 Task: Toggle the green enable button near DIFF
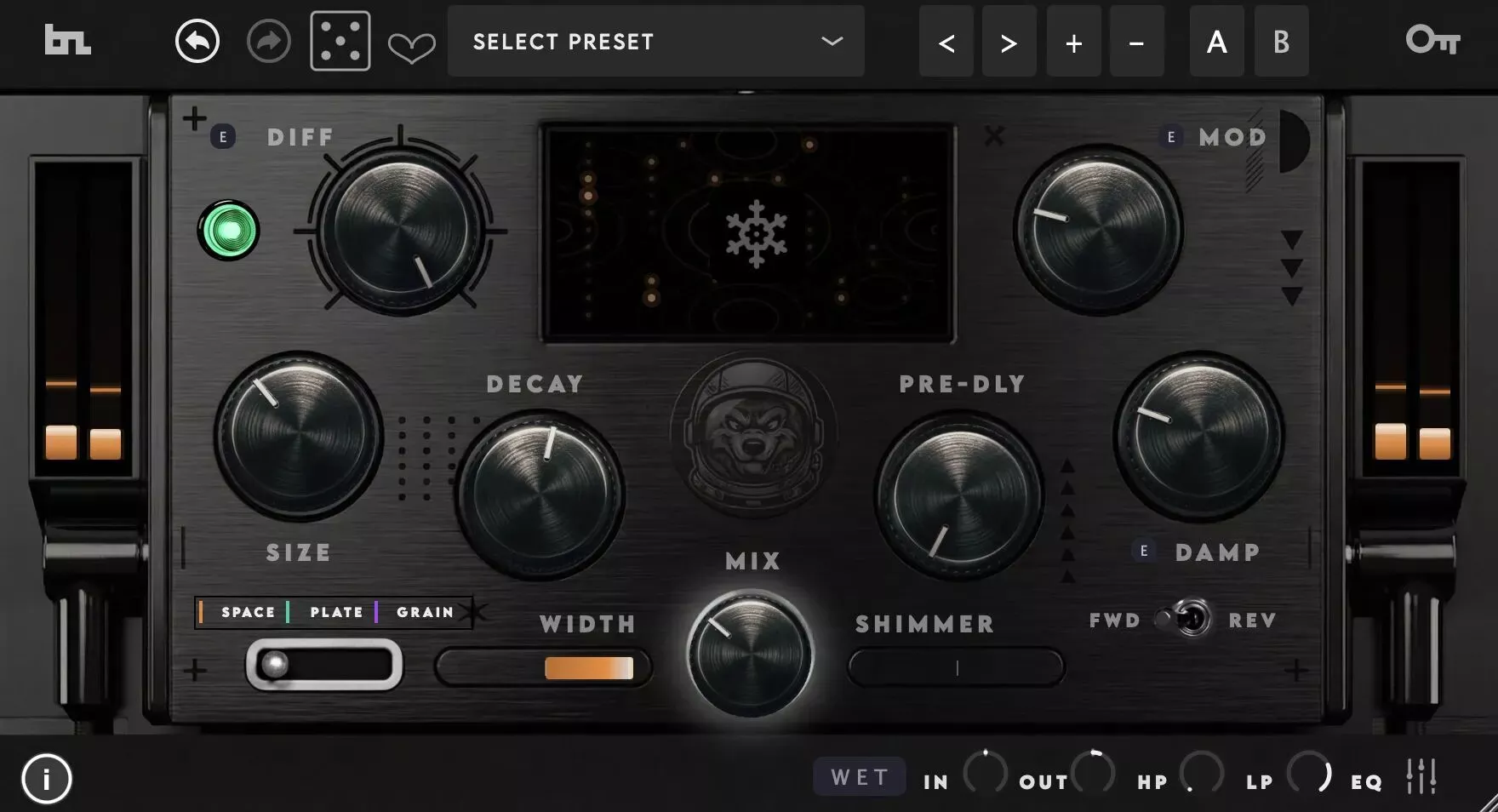(230, 231)
